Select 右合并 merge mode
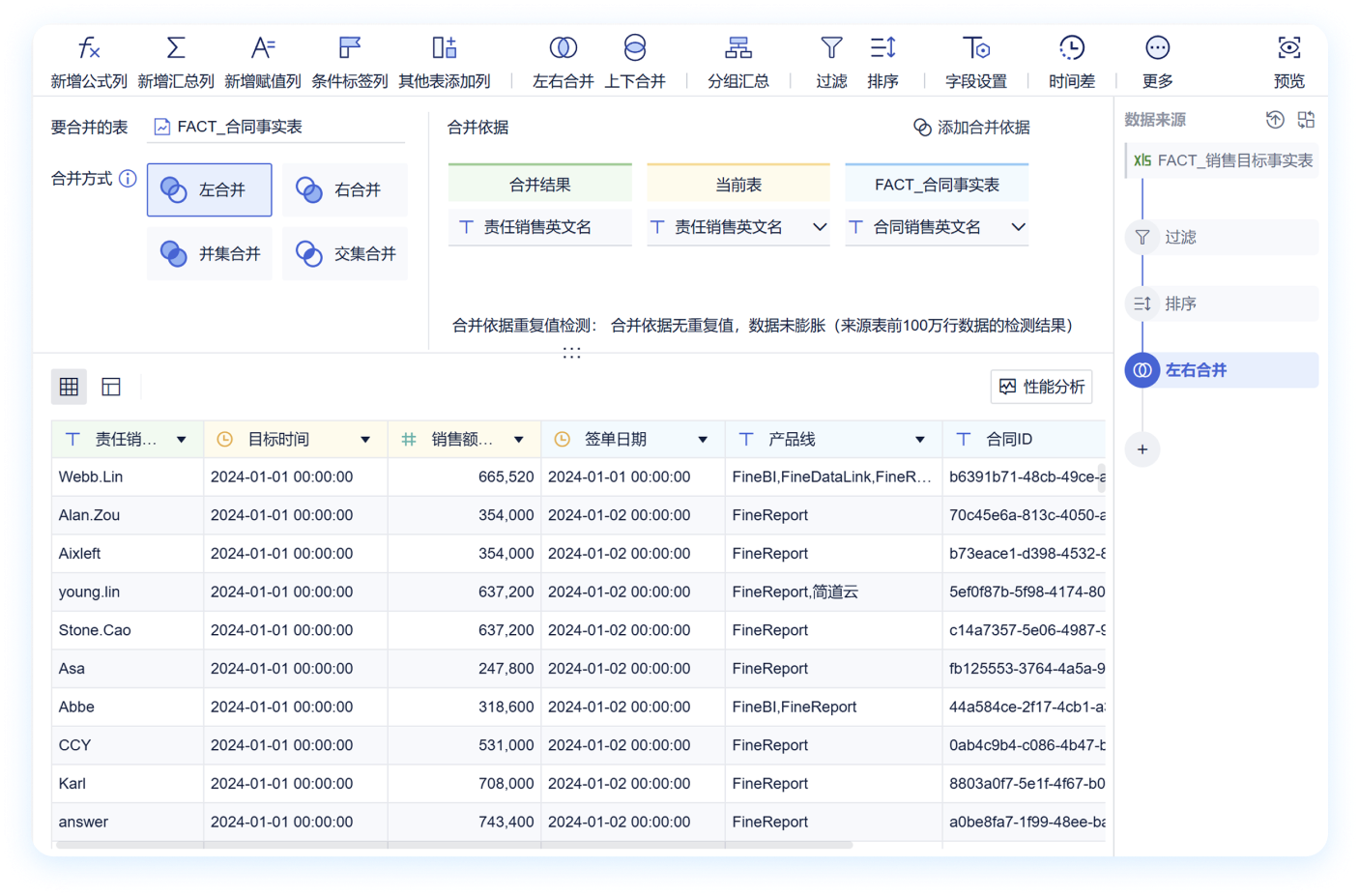This screenshot has width=1359, height=896. [x=345, y=189]
